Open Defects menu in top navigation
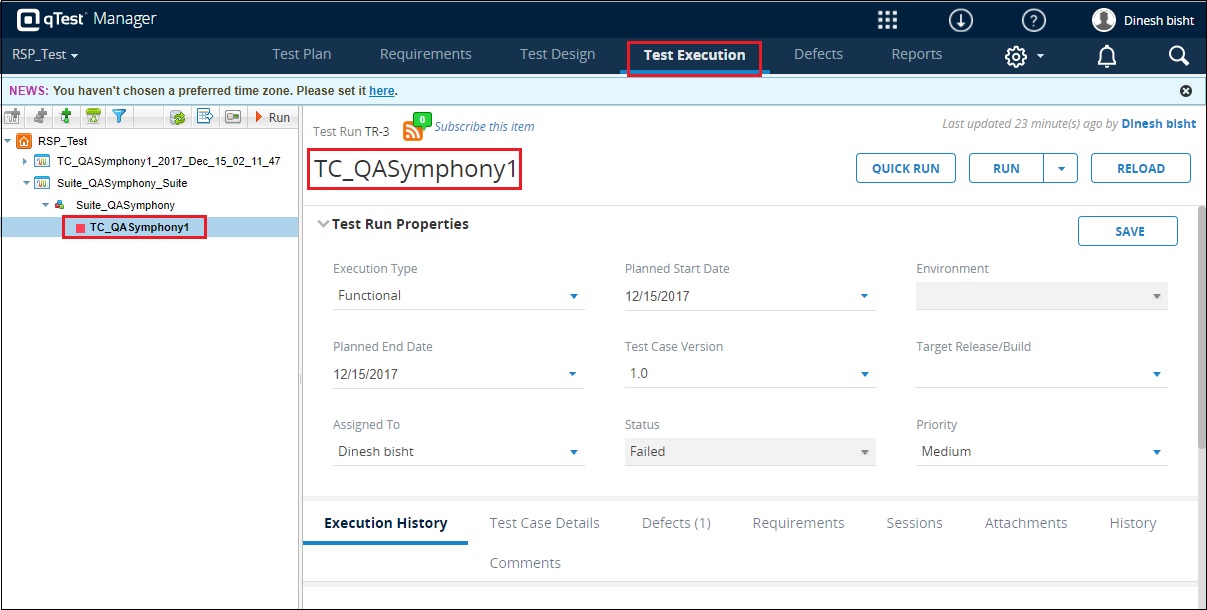This screenshot has height=610, width=1207. 819,54
